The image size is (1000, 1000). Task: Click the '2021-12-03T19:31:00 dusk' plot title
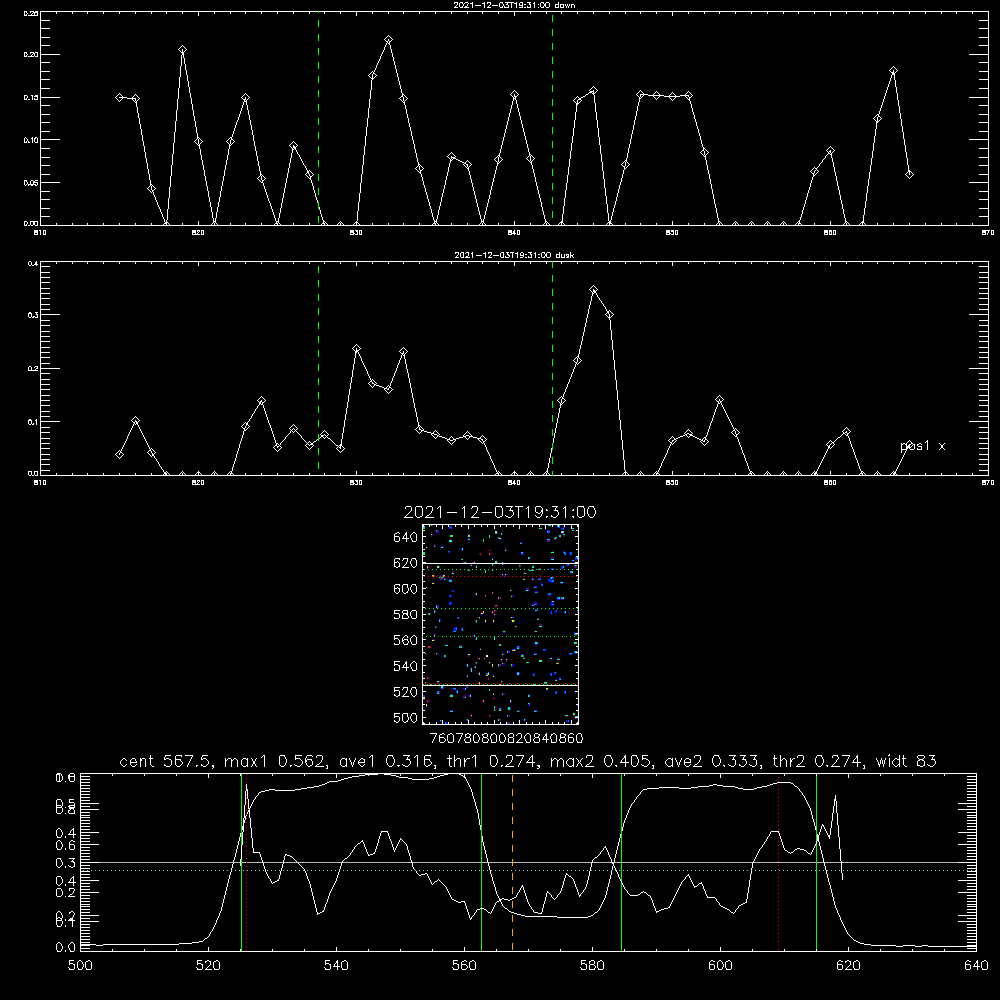point(514,255)
